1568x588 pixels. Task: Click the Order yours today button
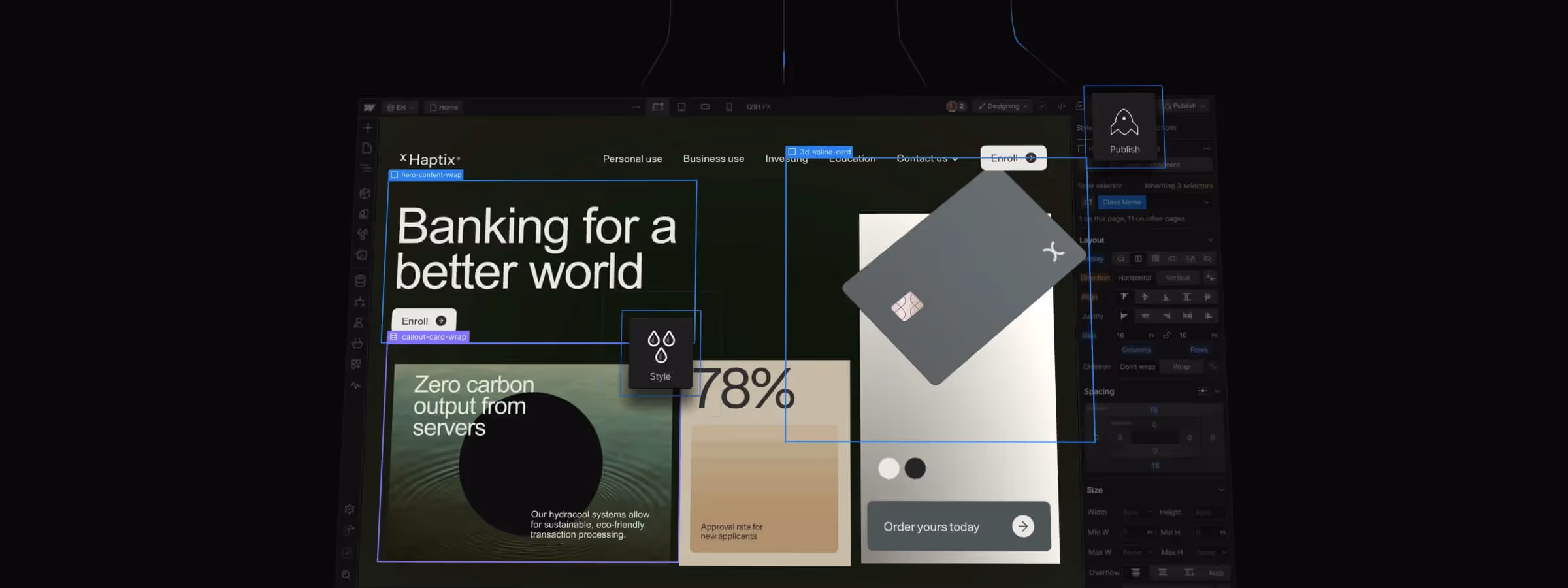[958, 526]
